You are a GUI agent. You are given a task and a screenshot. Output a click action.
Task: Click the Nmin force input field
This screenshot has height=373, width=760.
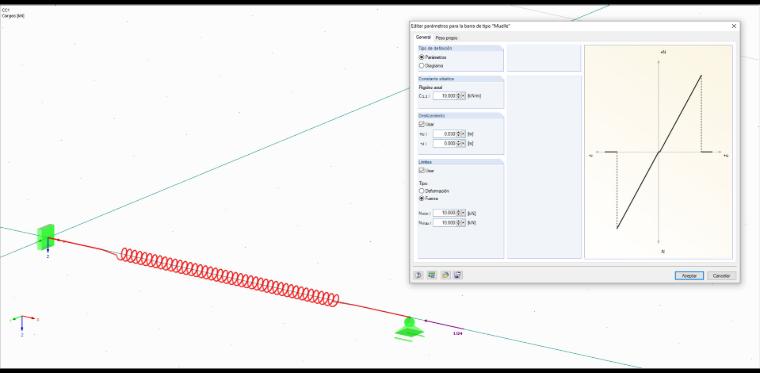[x=445, y=222]
